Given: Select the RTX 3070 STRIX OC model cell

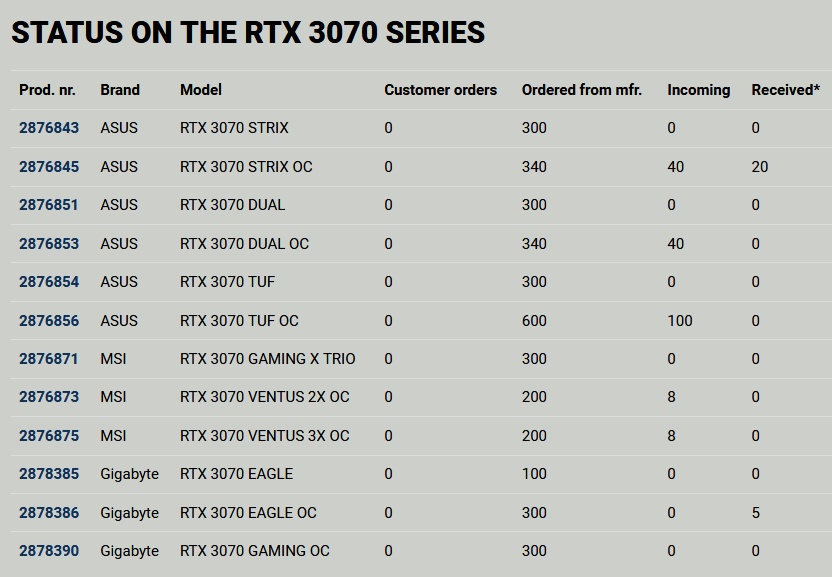Looking at the screenshot, I should 246,167.
